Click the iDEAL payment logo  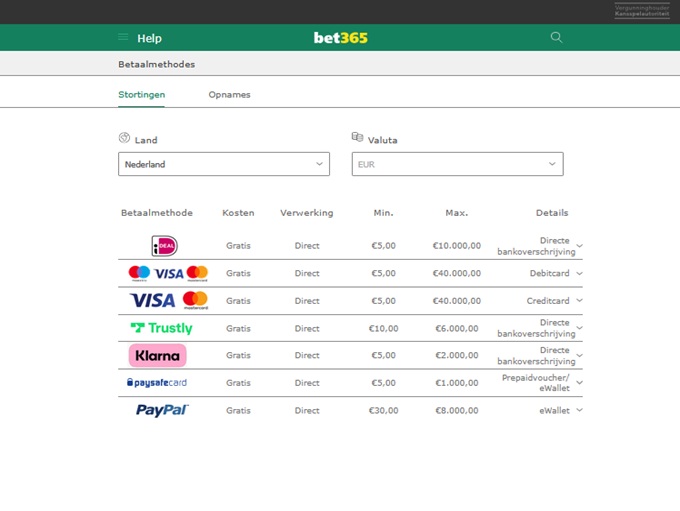[164, 246]
